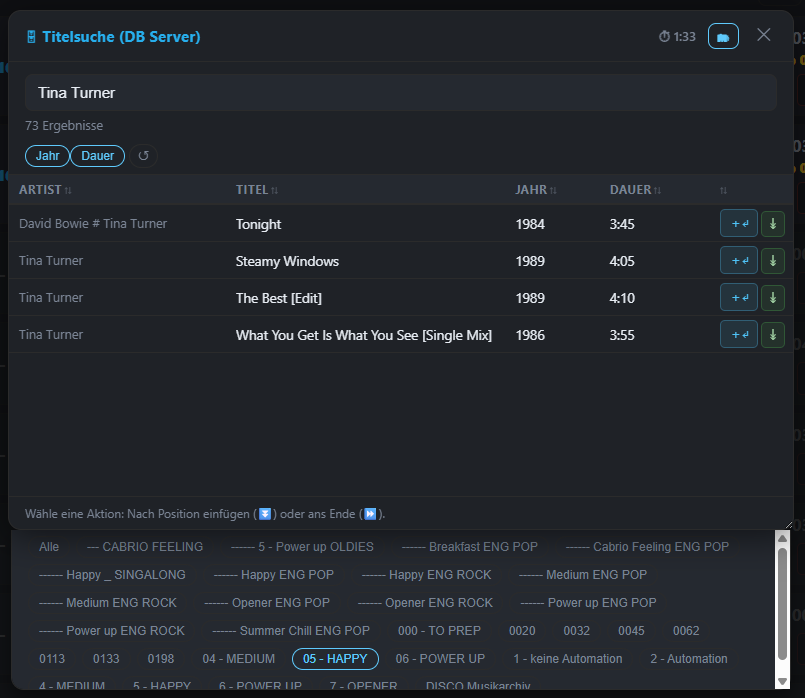The height and width of the screenshot is (698, 805).
Task: Sort results by the JAHR column
Action: (x=535, y=190)
